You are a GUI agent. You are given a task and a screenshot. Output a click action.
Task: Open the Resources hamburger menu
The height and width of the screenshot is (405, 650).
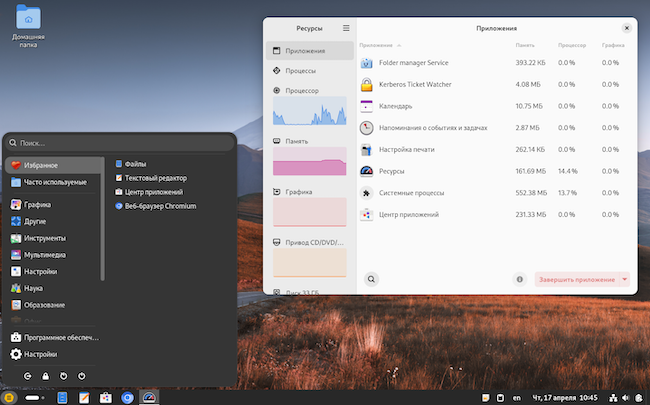point(346,29)
